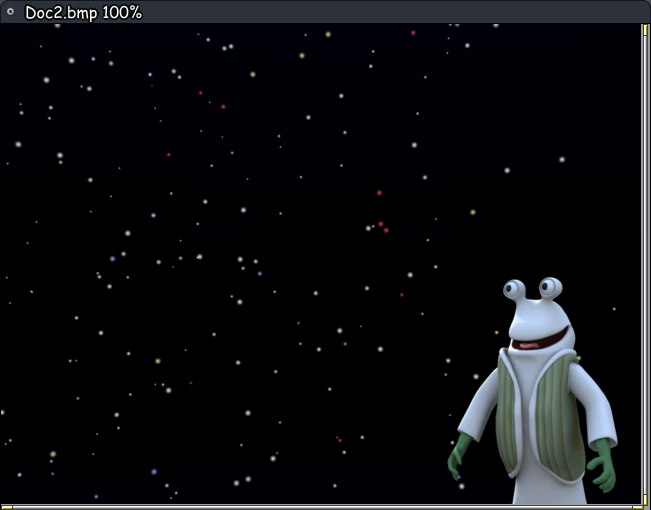Screen dimensions: 651x510
Task: Click the vertical scrollbar track mid-height
Action: click(x=646, y=265)
